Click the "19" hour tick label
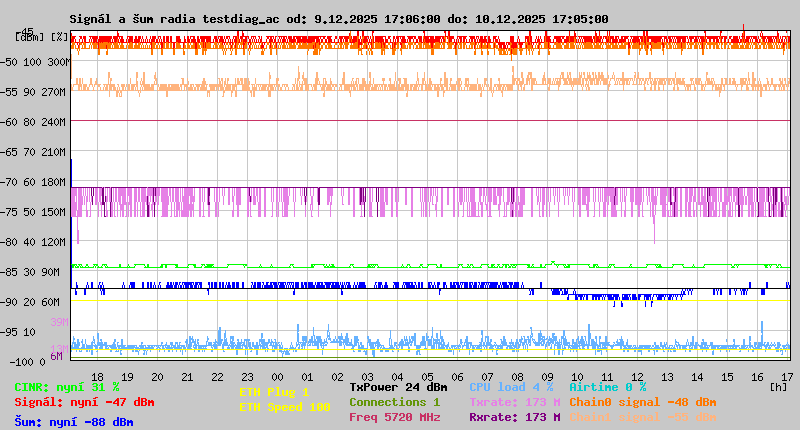The width and height of the screenshot is (800, 430). click(127, 377)
